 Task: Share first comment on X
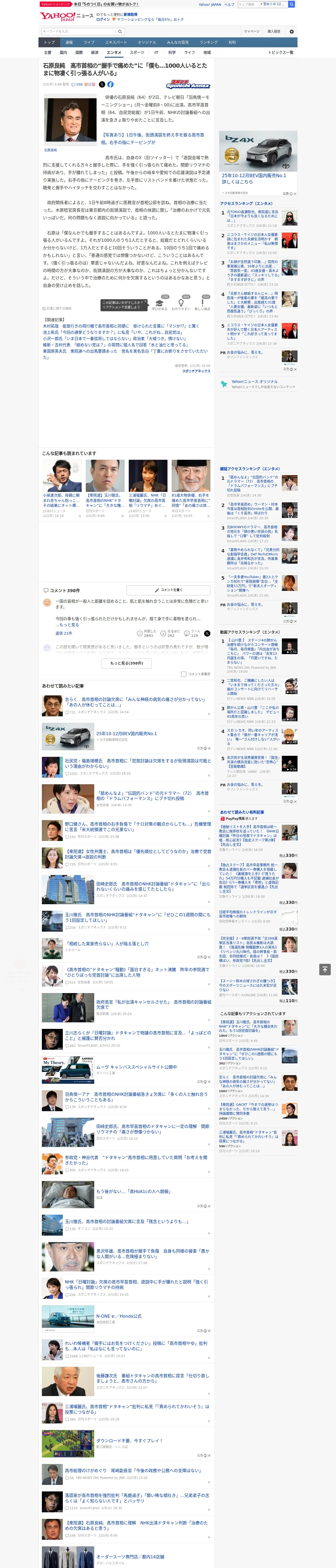coord(207,634)
